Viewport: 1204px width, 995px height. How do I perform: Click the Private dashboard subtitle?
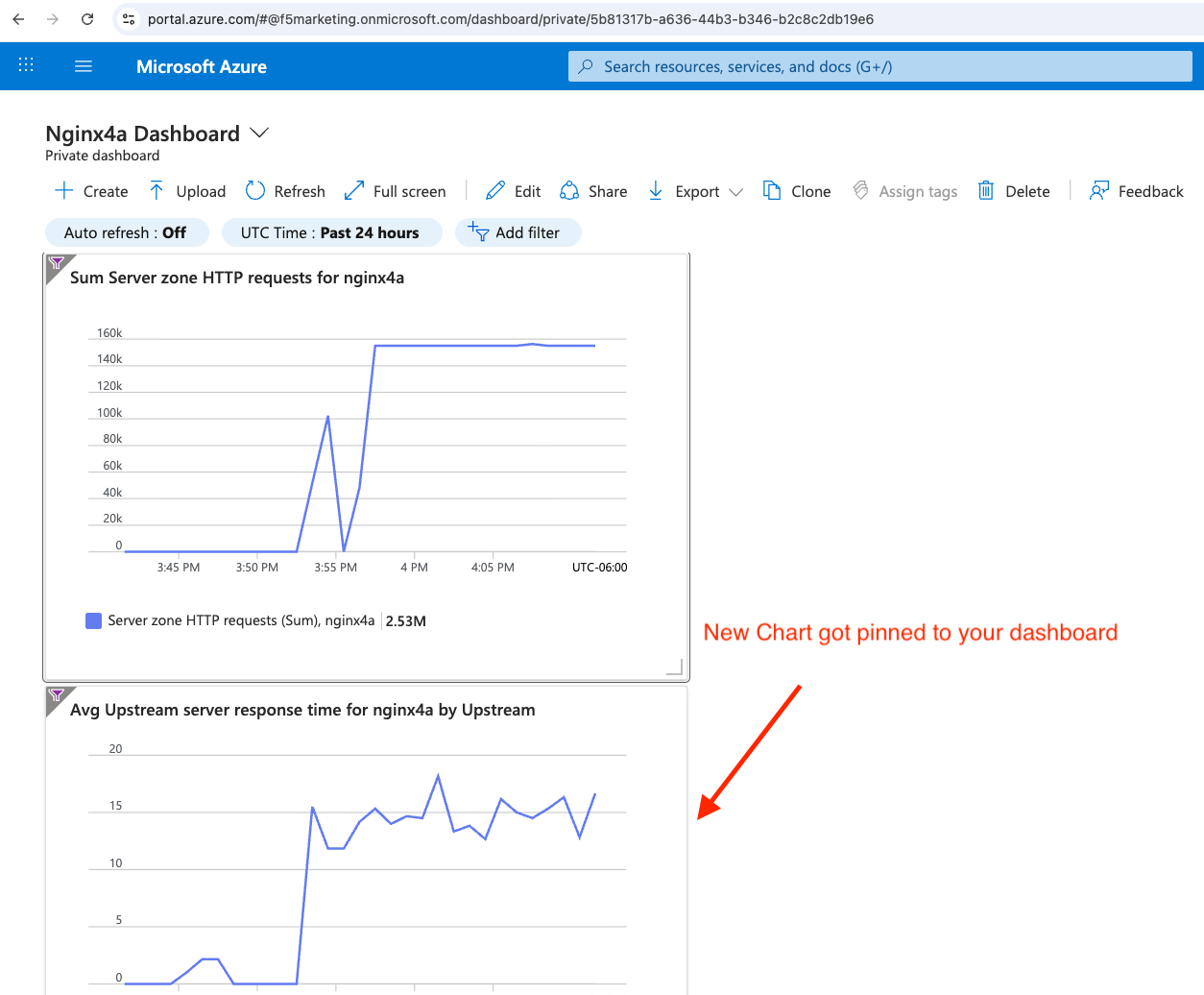(x=103, y=156)
